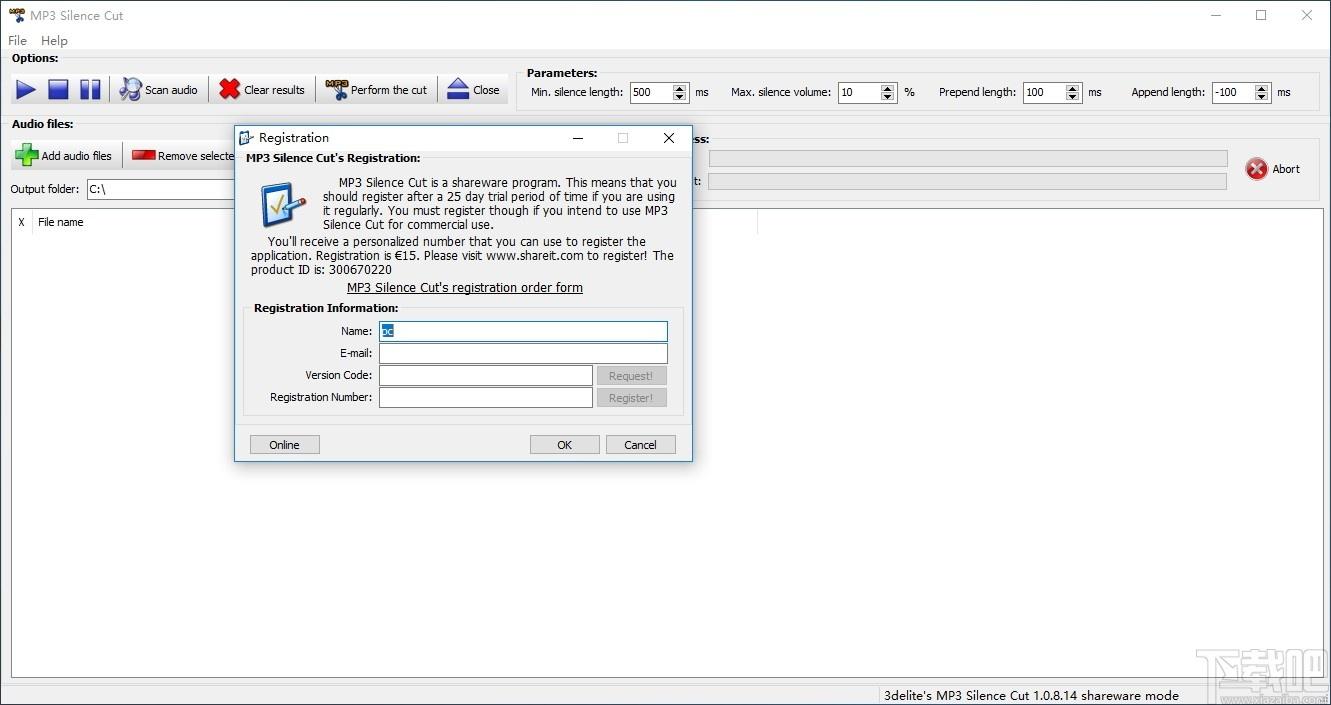Screen dimensions: 1331x705
Task: Decrease Min. silence length with down arrow
Action: 680,97
